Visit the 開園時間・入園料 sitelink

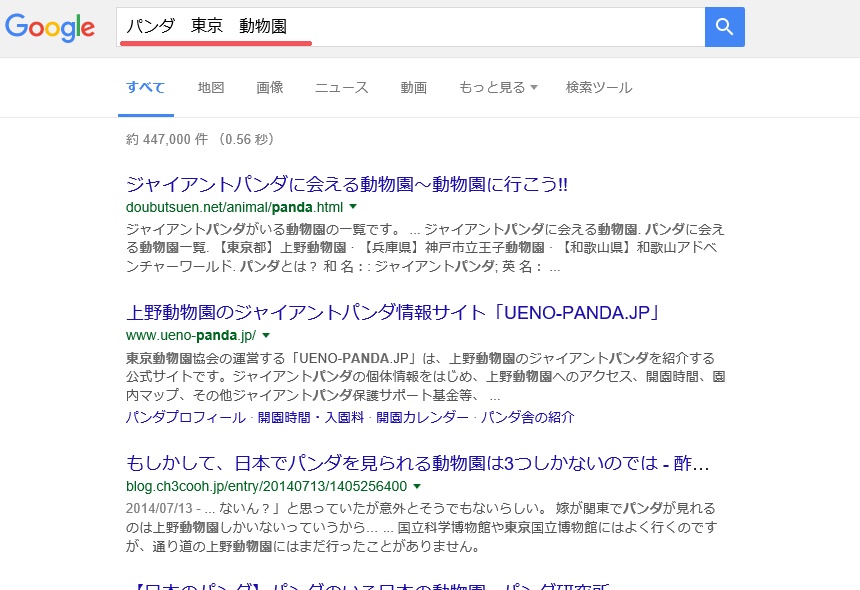coord(311,417)
